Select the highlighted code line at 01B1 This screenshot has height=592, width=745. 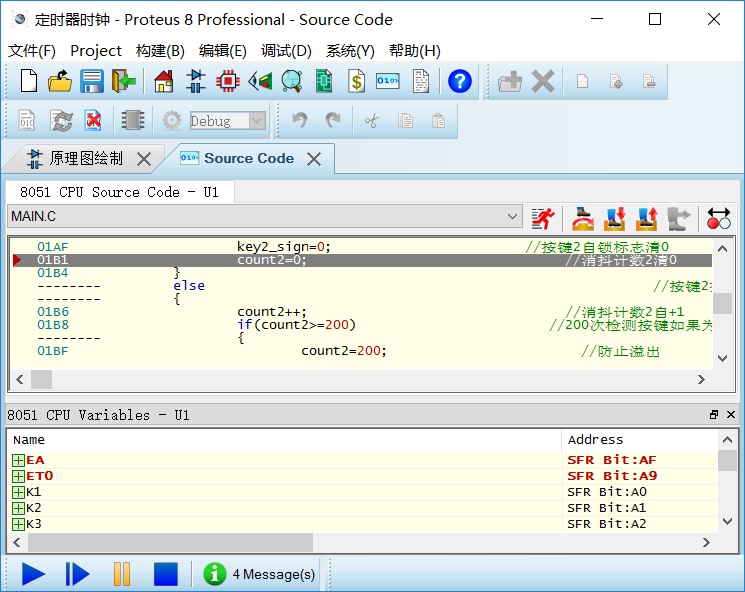point(361,260)
